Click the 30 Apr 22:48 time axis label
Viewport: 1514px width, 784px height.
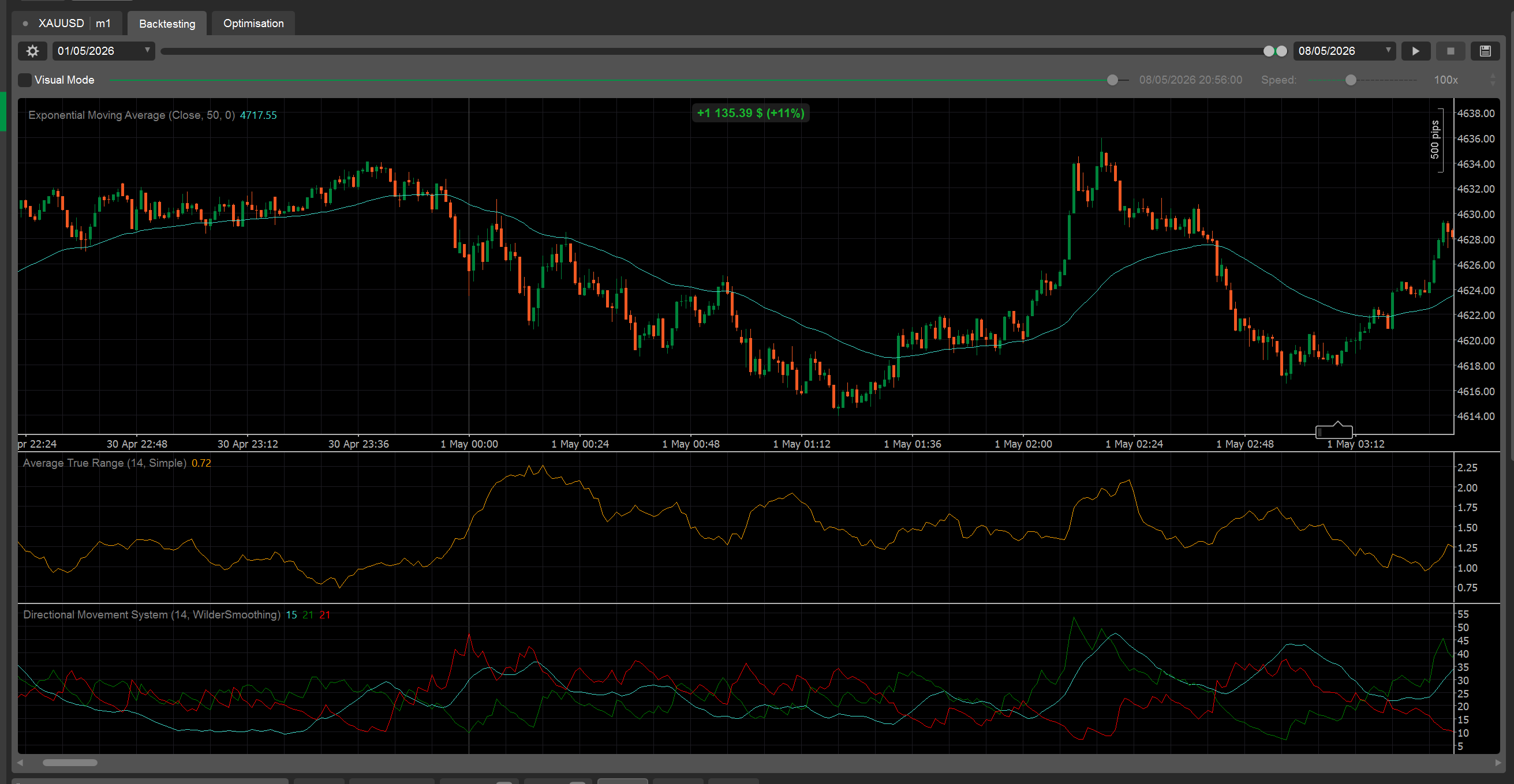click(137, 444)
